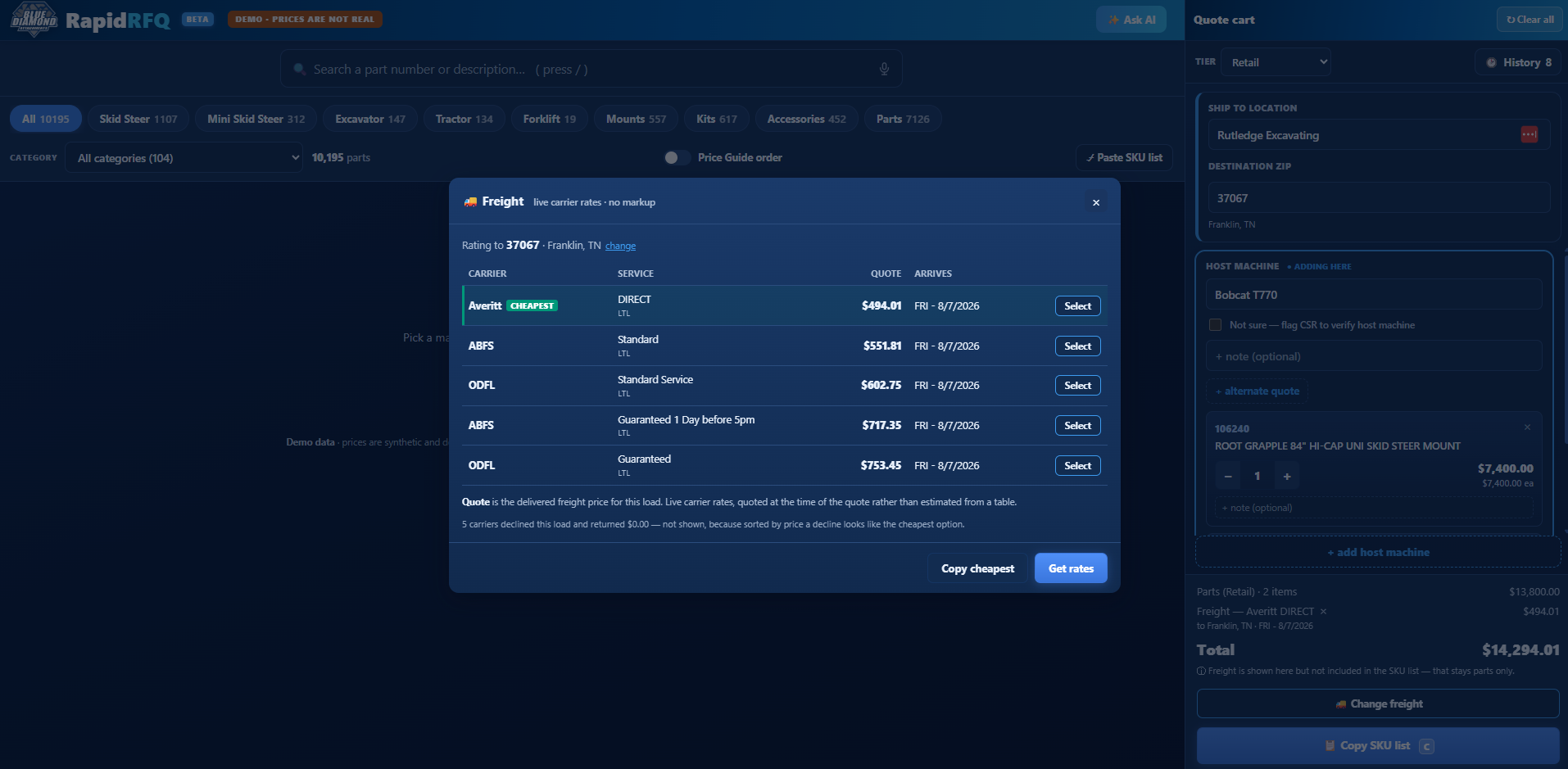Open the All categories (104) dropdown
1568x769 pixels.
184,158
